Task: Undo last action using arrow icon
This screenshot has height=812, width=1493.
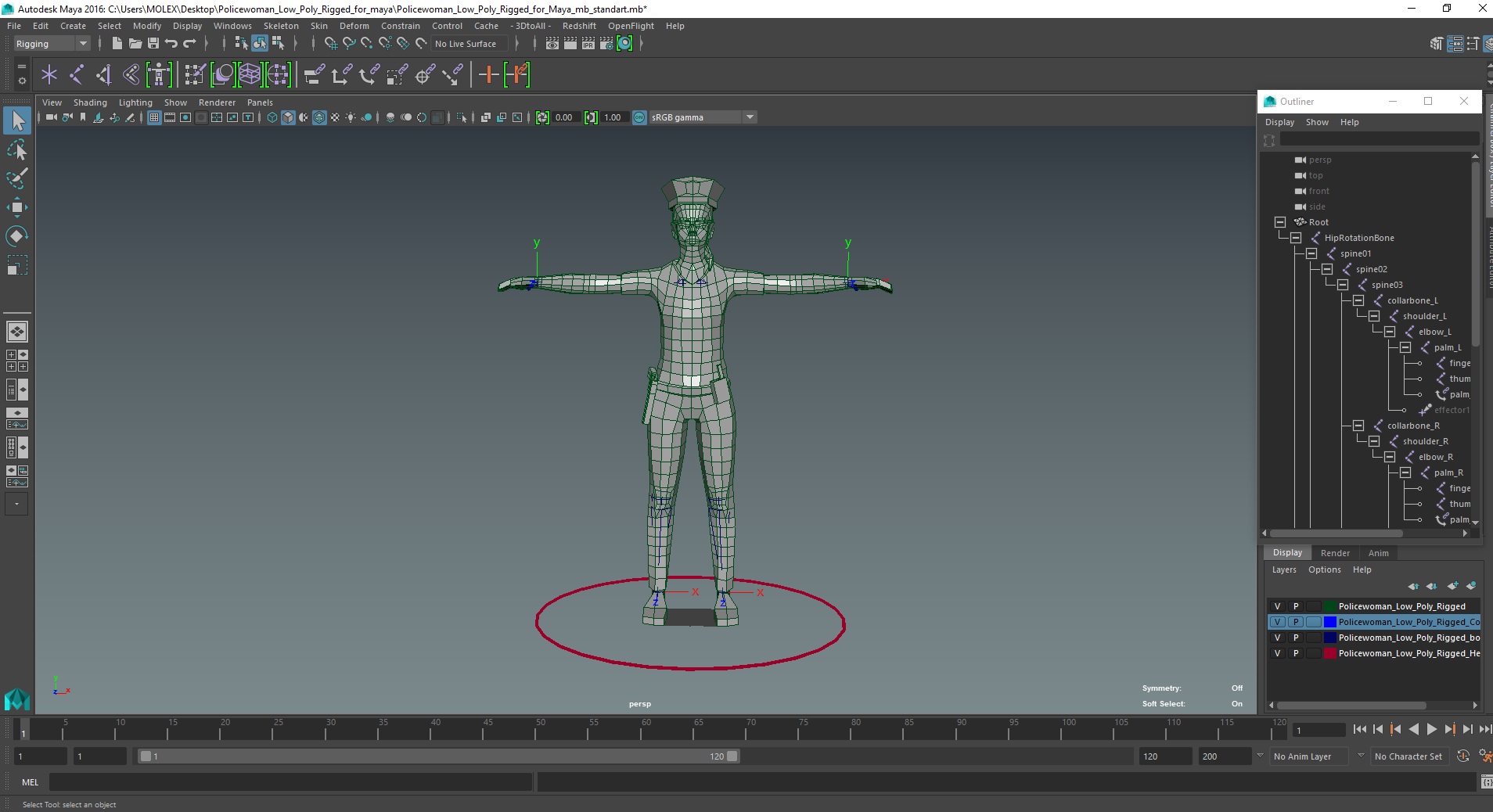Action: pyautogui.click(x=171, y=44)
